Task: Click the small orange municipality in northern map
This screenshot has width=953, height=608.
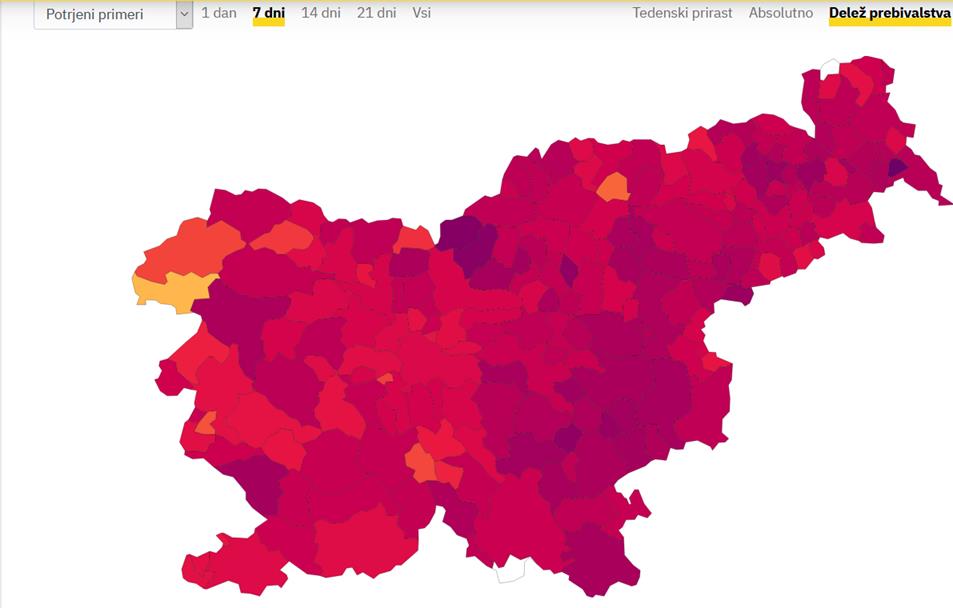Action: pyautogui.click(x=613, y=187)
